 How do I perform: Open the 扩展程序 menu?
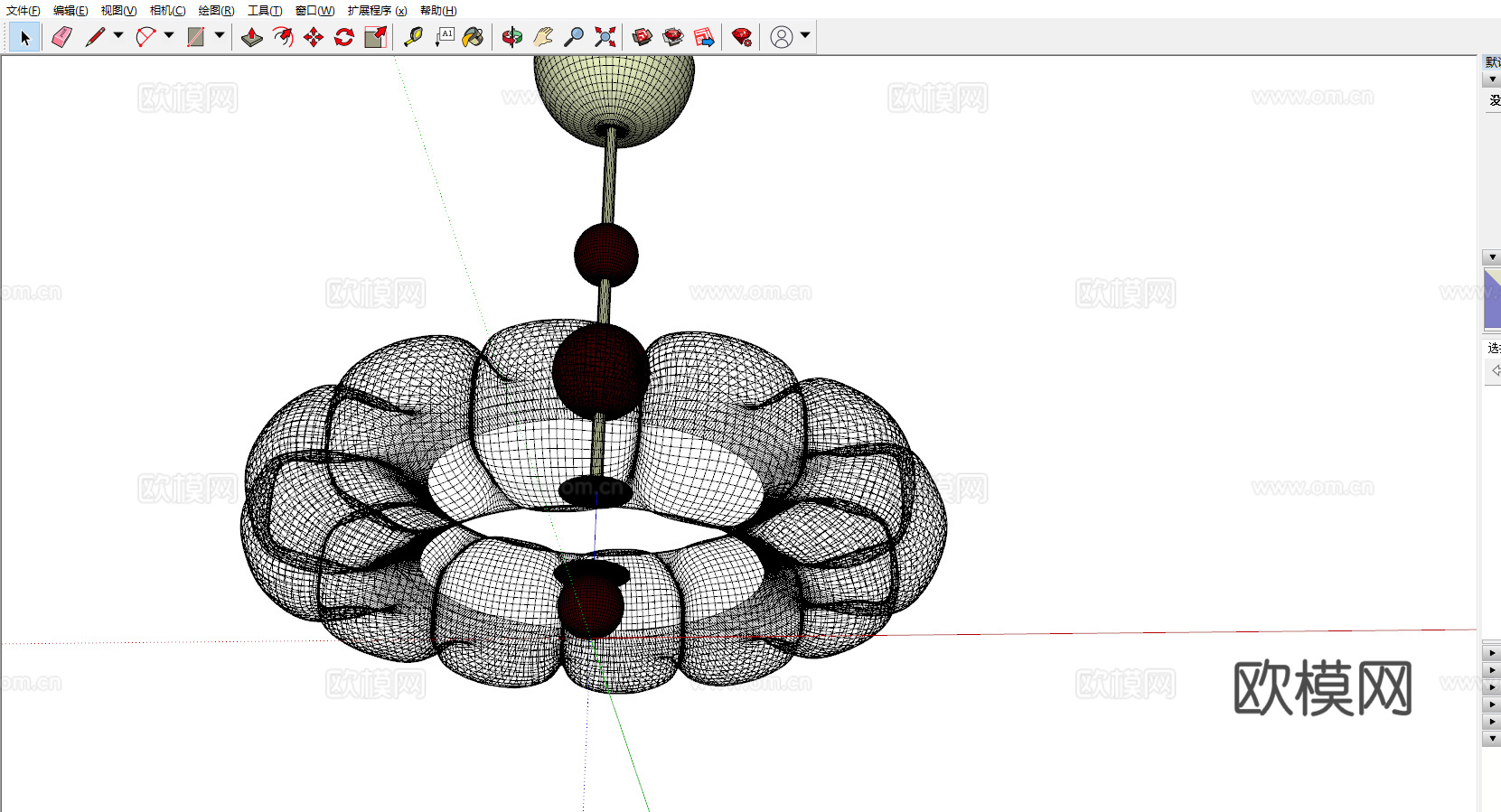[377, 11]
